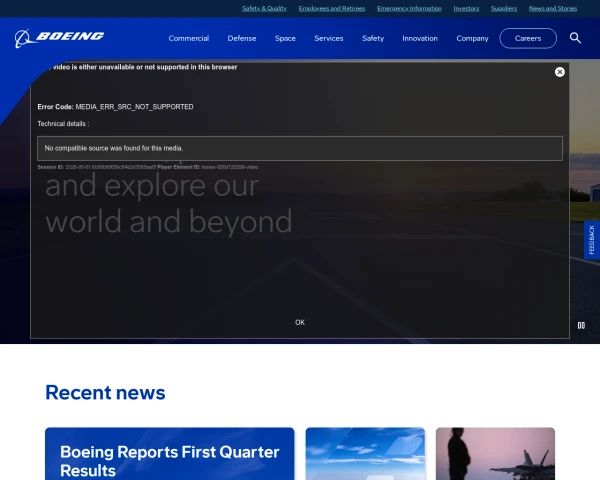This screenshot has width=600, height=480.
Task: Open the fighter jet silhouette news card
Action: click(495, 454)
